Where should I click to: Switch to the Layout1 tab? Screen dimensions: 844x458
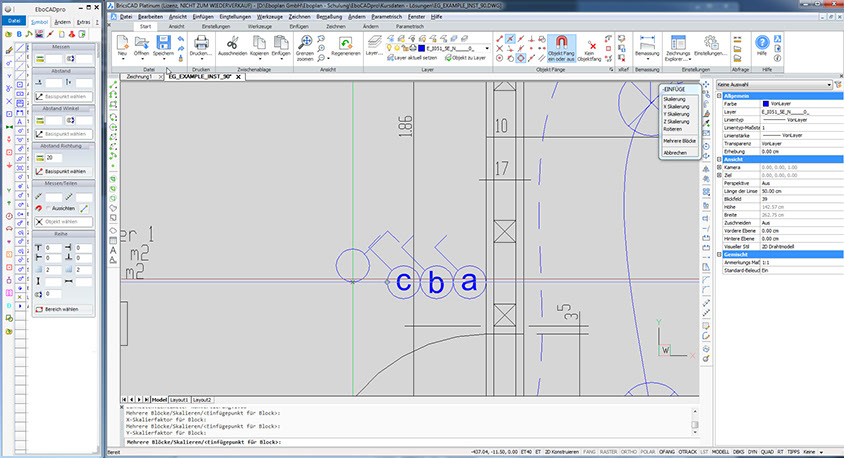180,399
